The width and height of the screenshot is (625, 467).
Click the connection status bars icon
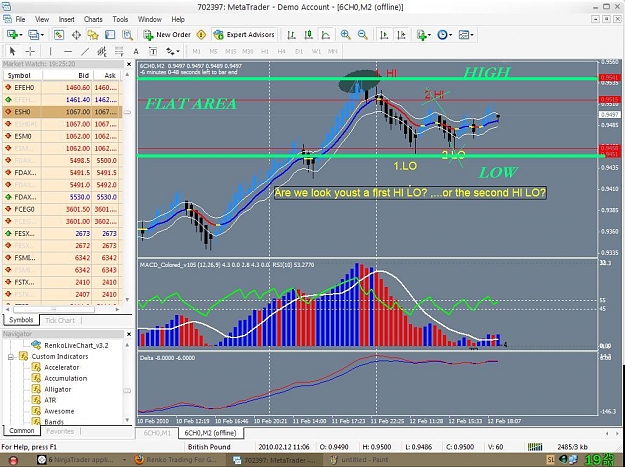[535, 447]
